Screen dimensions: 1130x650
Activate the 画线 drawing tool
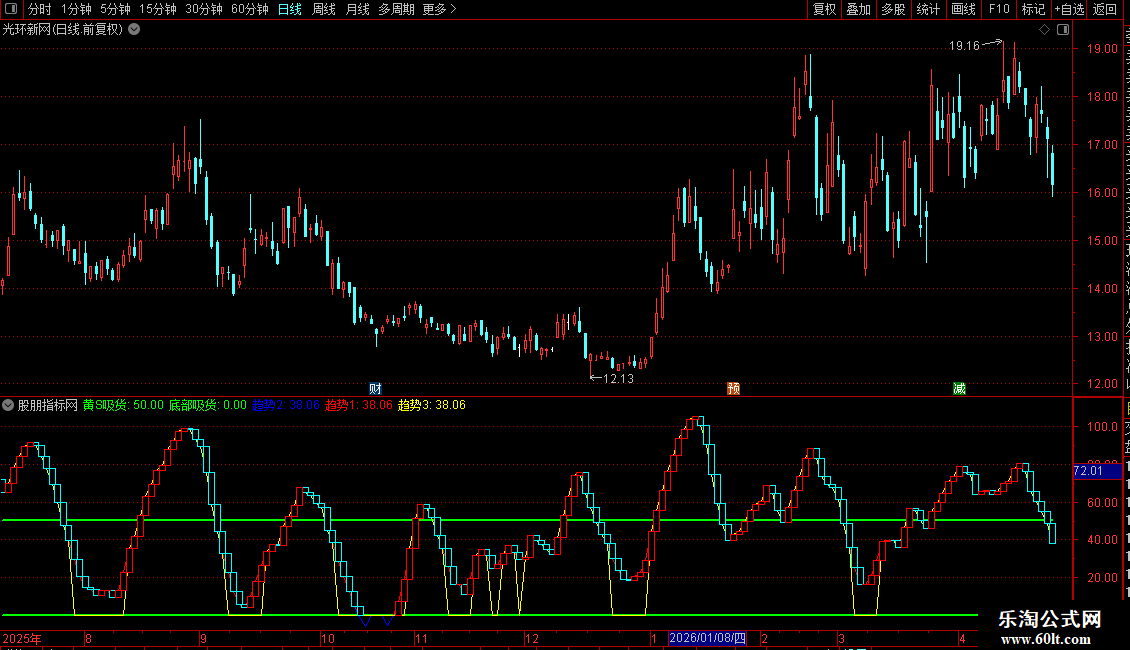click(x=963, y=9)
